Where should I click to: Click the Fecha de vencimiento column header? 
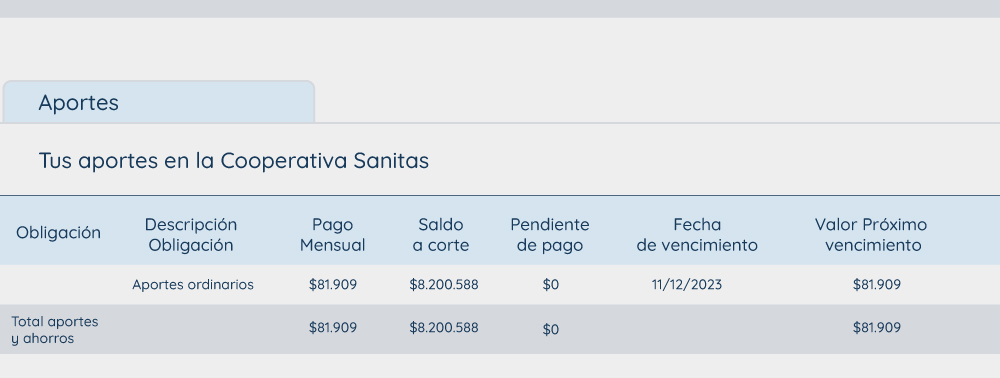697,235
